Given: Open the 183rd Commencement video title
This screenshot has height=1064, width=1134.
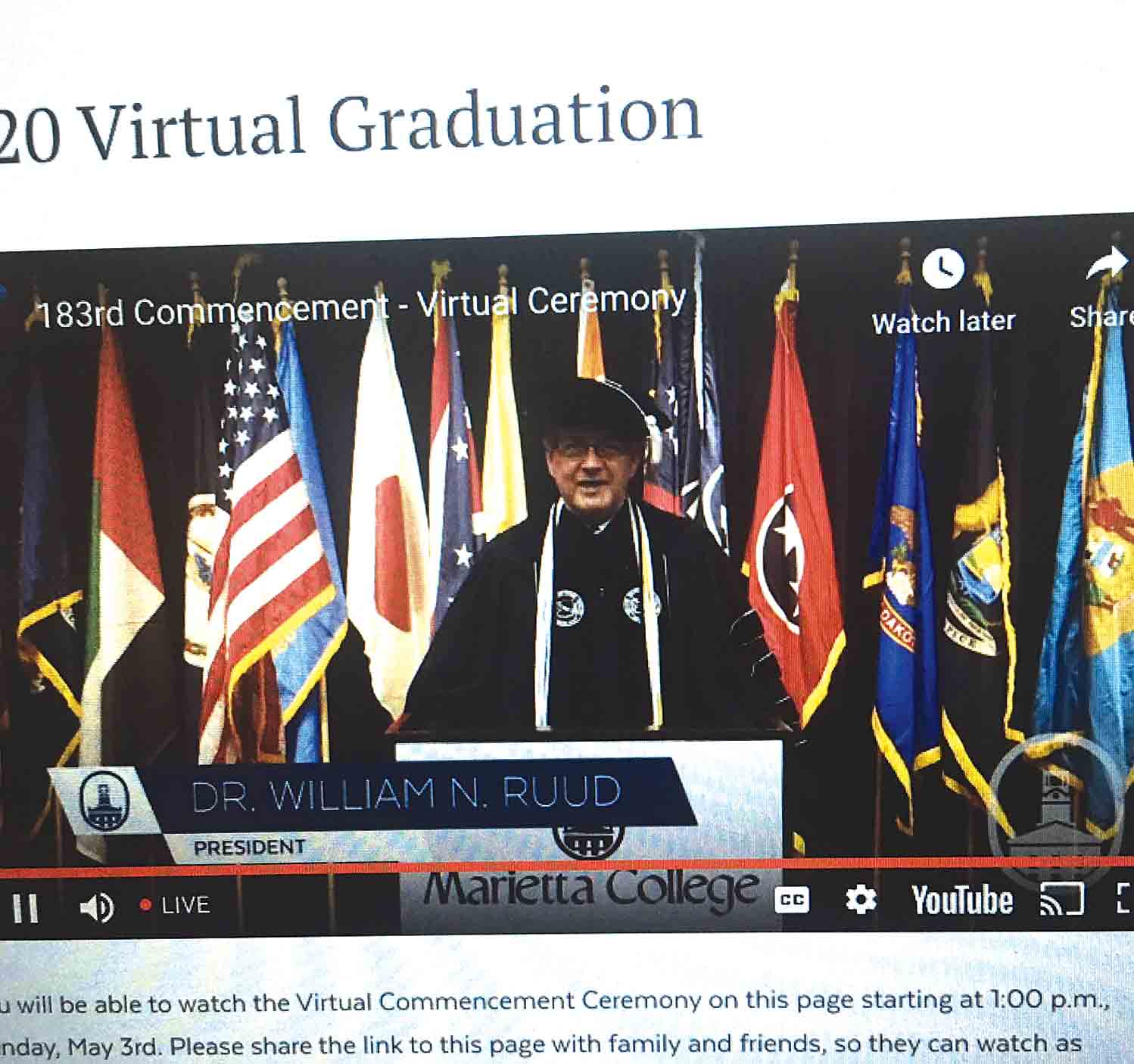Looking at the screenshot, I should [362, 307].
